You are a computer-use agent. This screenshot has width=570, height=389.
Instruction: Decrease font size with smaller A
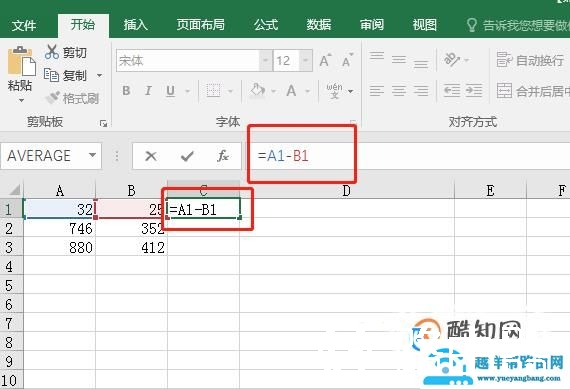point(348,60)
